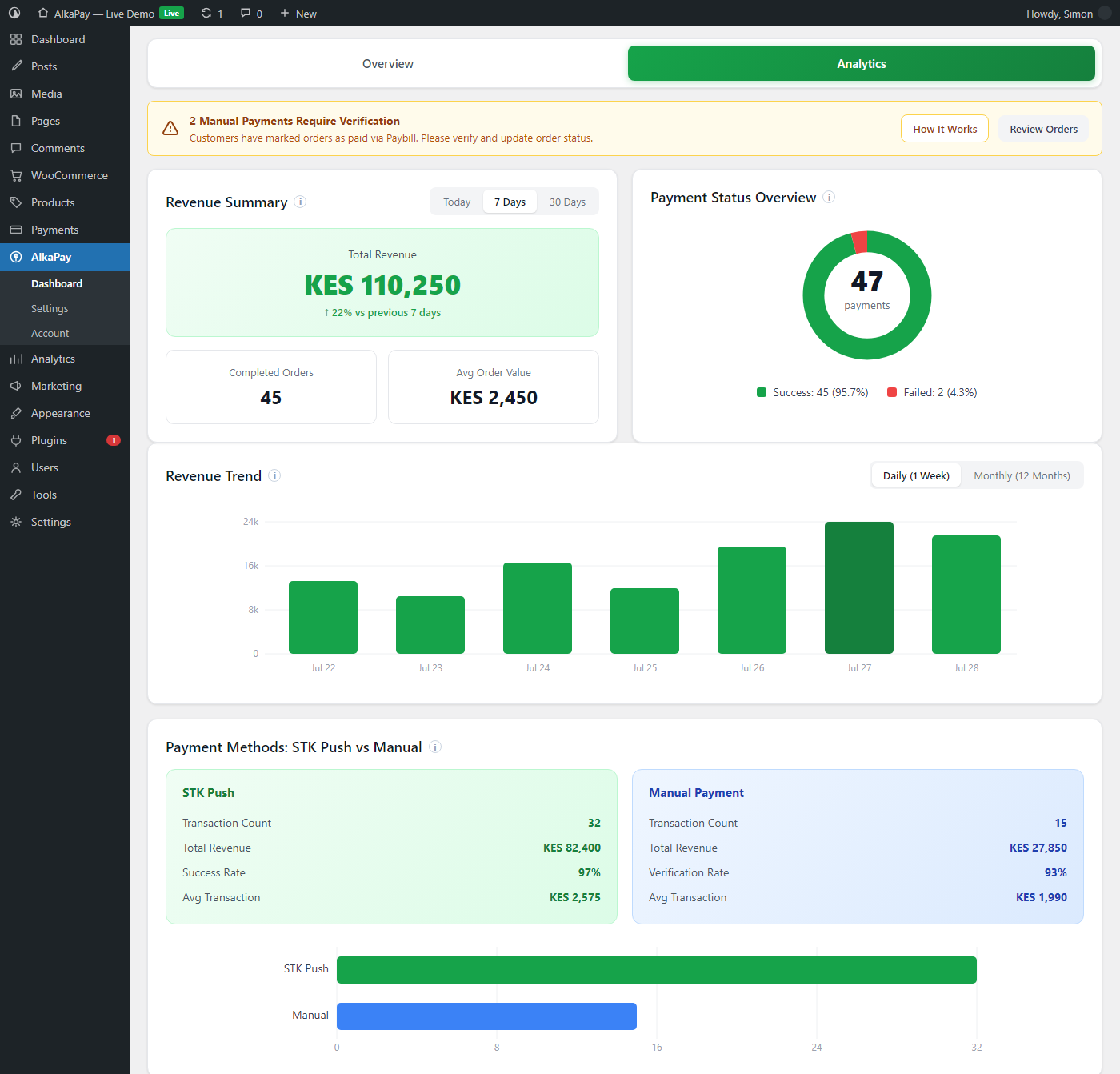Select the 7 Days revenue range
The image size is (1120, 1074).
[x=510, y=202]
